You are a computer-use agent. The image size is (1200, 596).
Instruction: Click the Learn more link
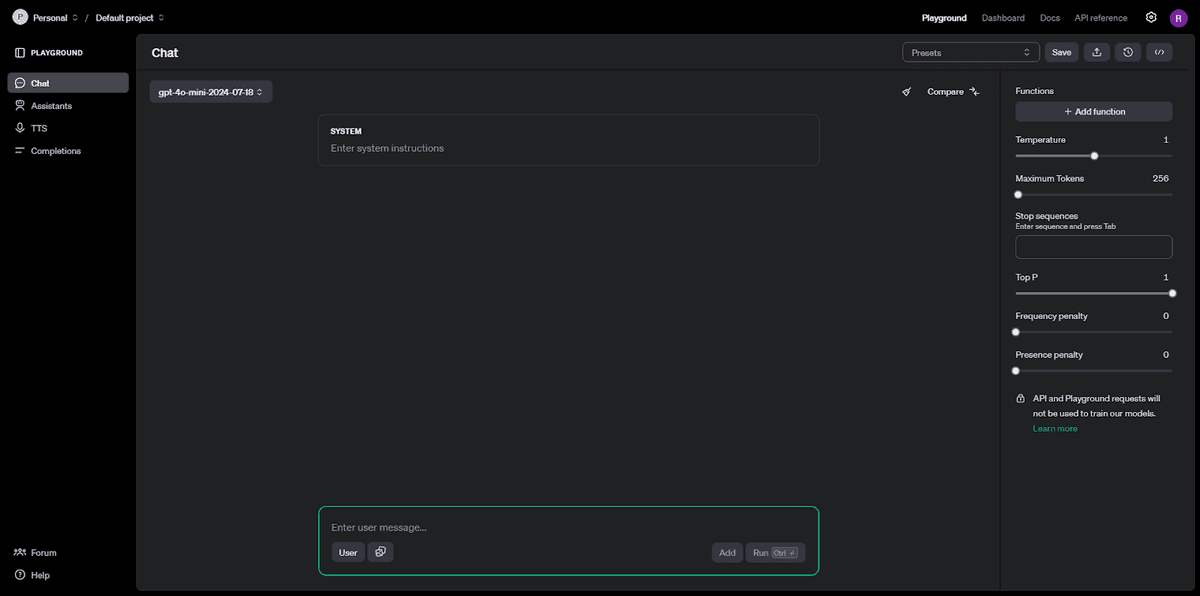[1055, 429]
